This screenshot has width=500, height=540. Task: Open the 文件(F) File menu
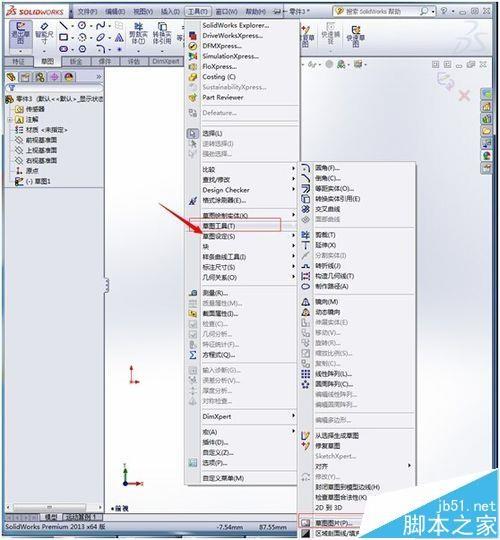(x=87, y=12)
